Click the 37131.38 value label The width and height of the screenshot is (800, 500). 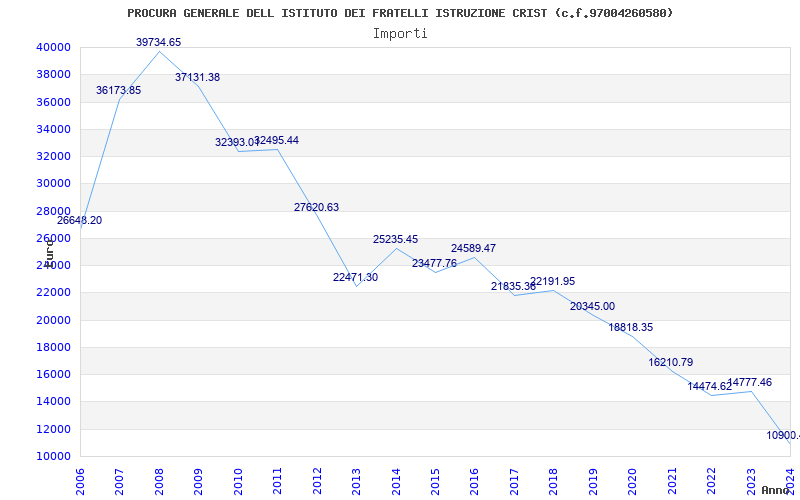click(x=197, y=78)
